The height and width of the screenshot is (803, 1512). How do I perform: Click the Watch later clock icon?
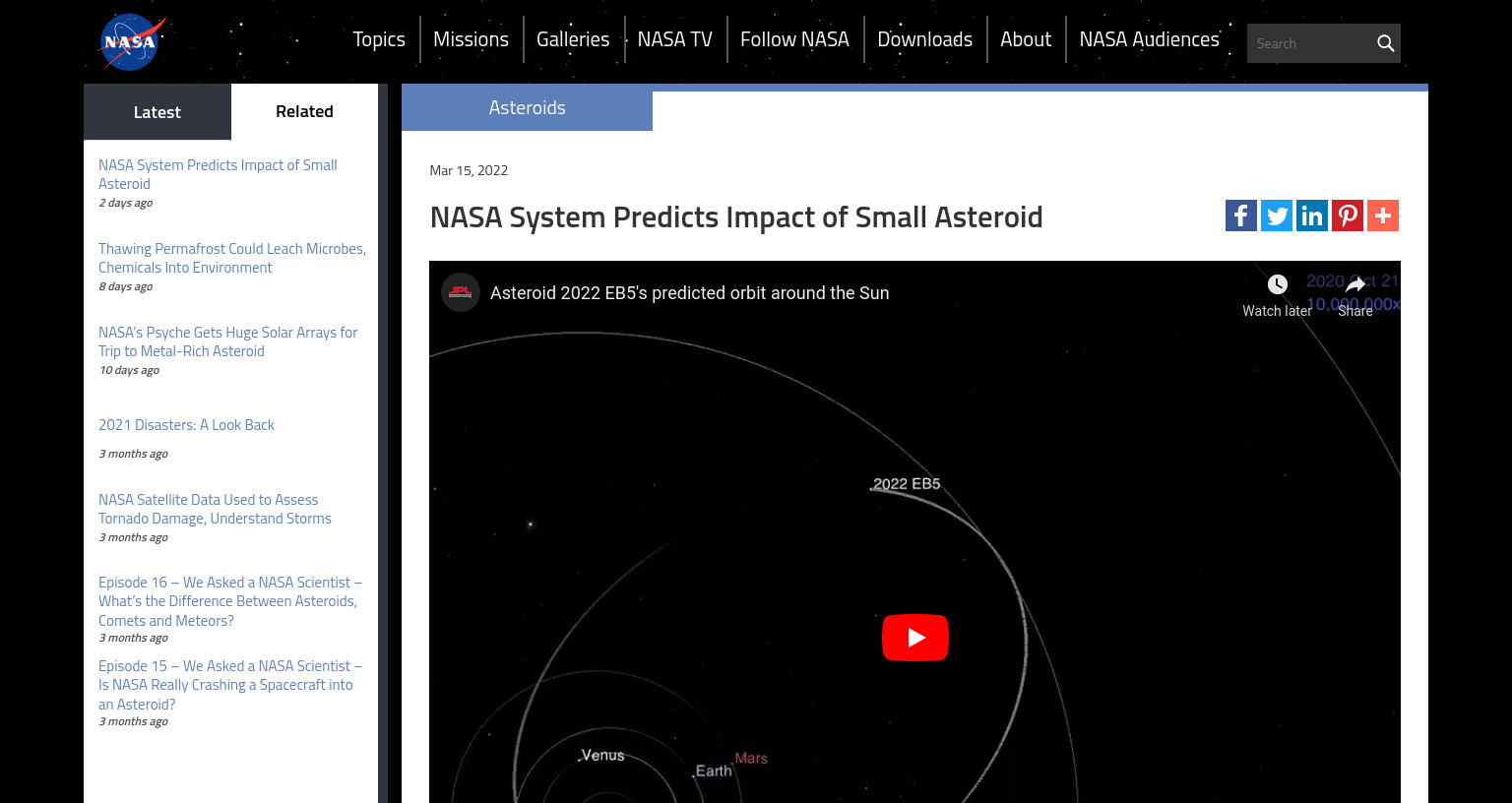coord(1277,284)
